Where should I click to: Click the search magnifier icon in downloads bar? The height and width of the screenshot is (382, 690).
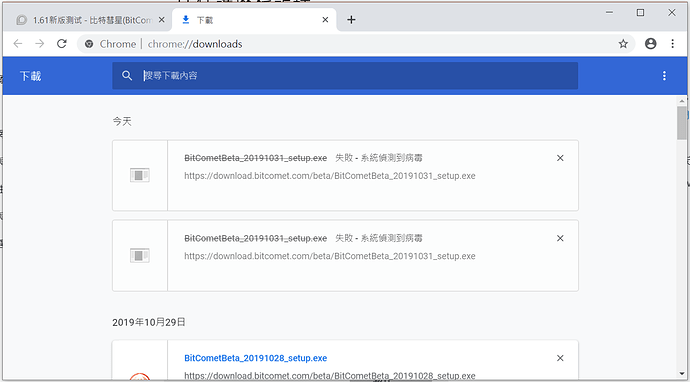[127, 76]
